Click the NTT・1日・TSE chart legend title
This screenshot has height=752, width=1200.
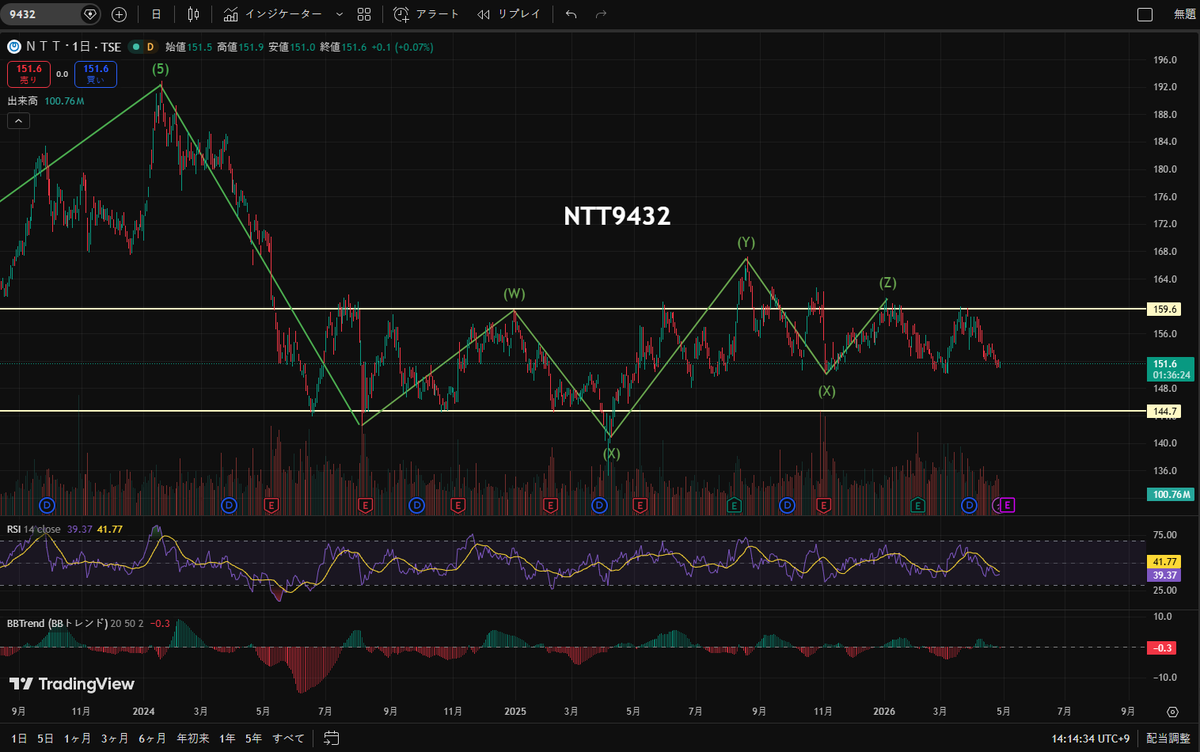[x=73, y=46]
